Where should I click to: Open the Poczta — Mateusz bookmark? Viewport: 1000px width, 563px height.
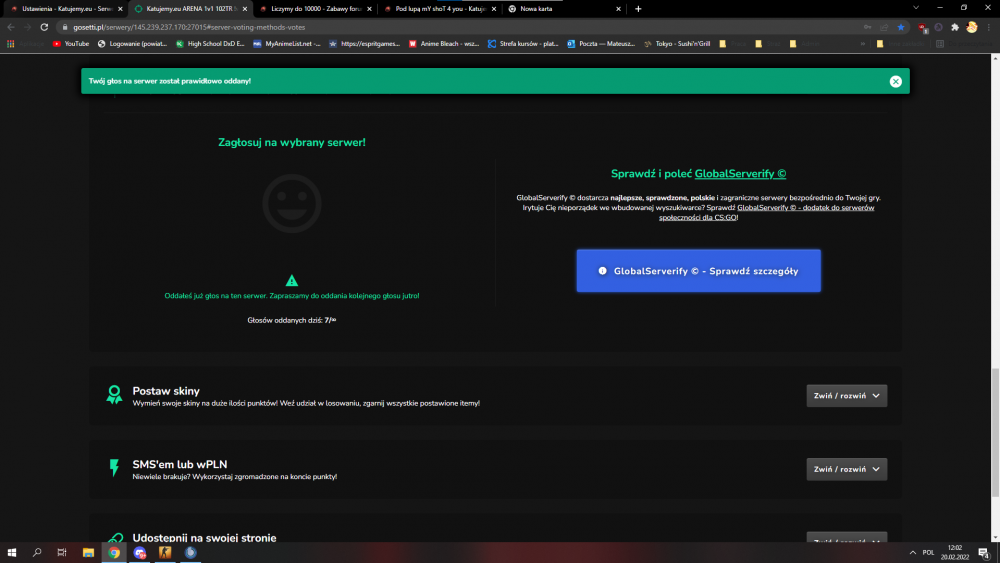[601, 44]
